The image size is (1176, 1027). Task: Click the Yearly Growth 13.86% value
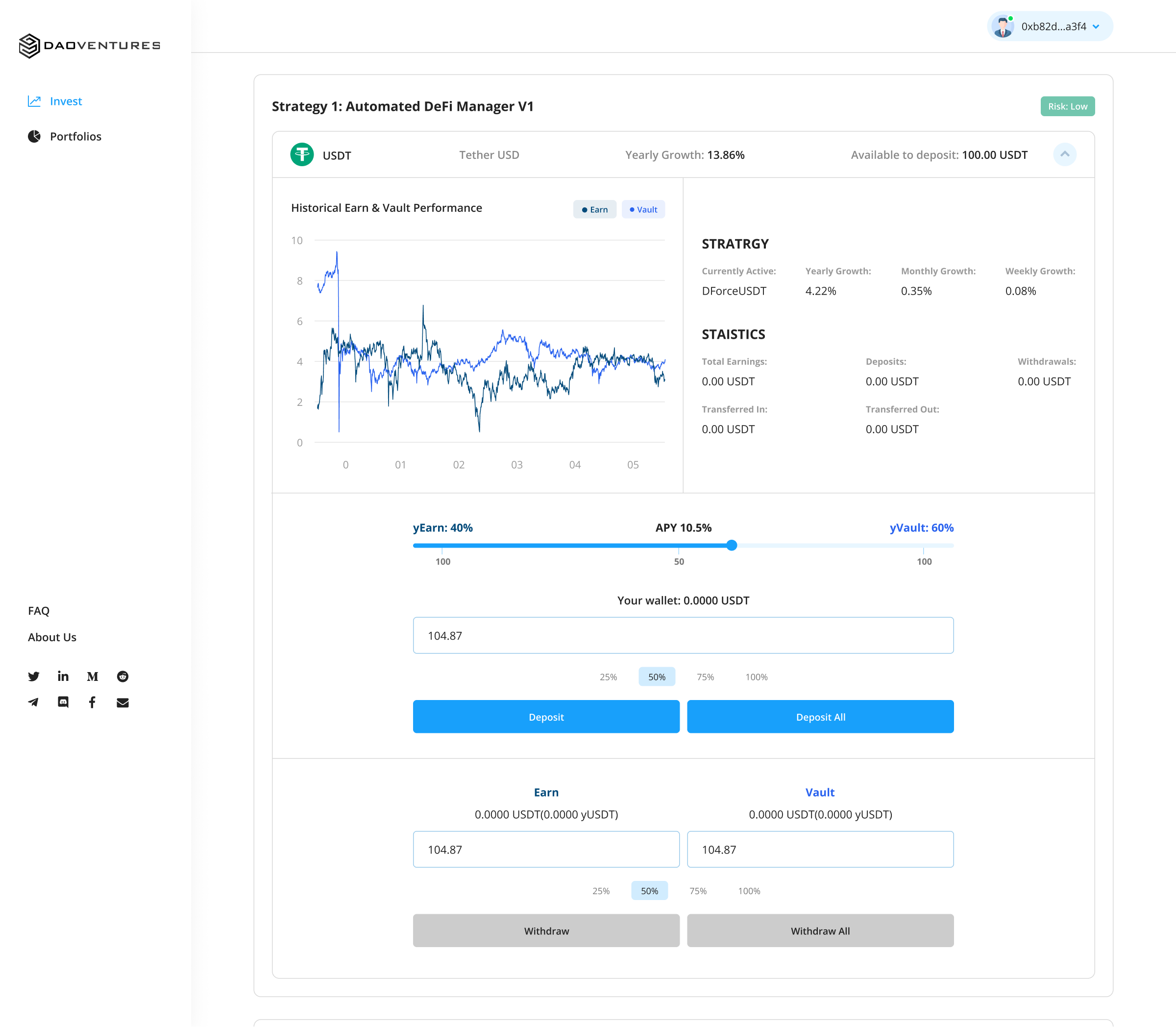pyautogui.click(x=726, y=155)
